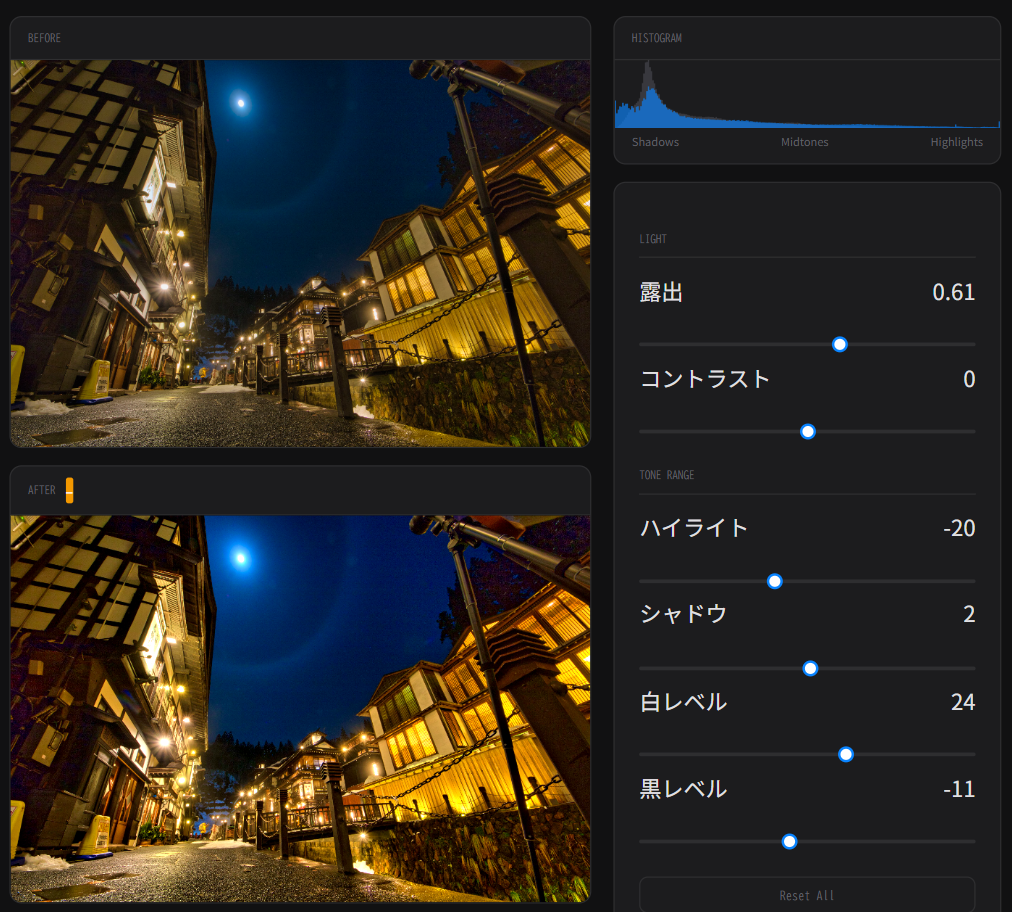Click the histogram graph
The image size is (1012, 912).
pyautogui.click(x=806, y=94)
